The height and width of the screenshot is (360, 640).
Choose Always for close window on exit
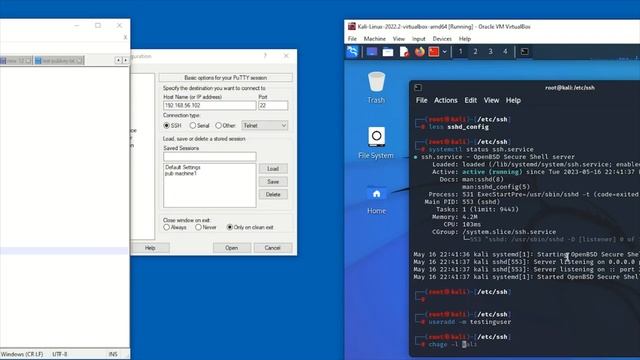[x=167, y=227]
